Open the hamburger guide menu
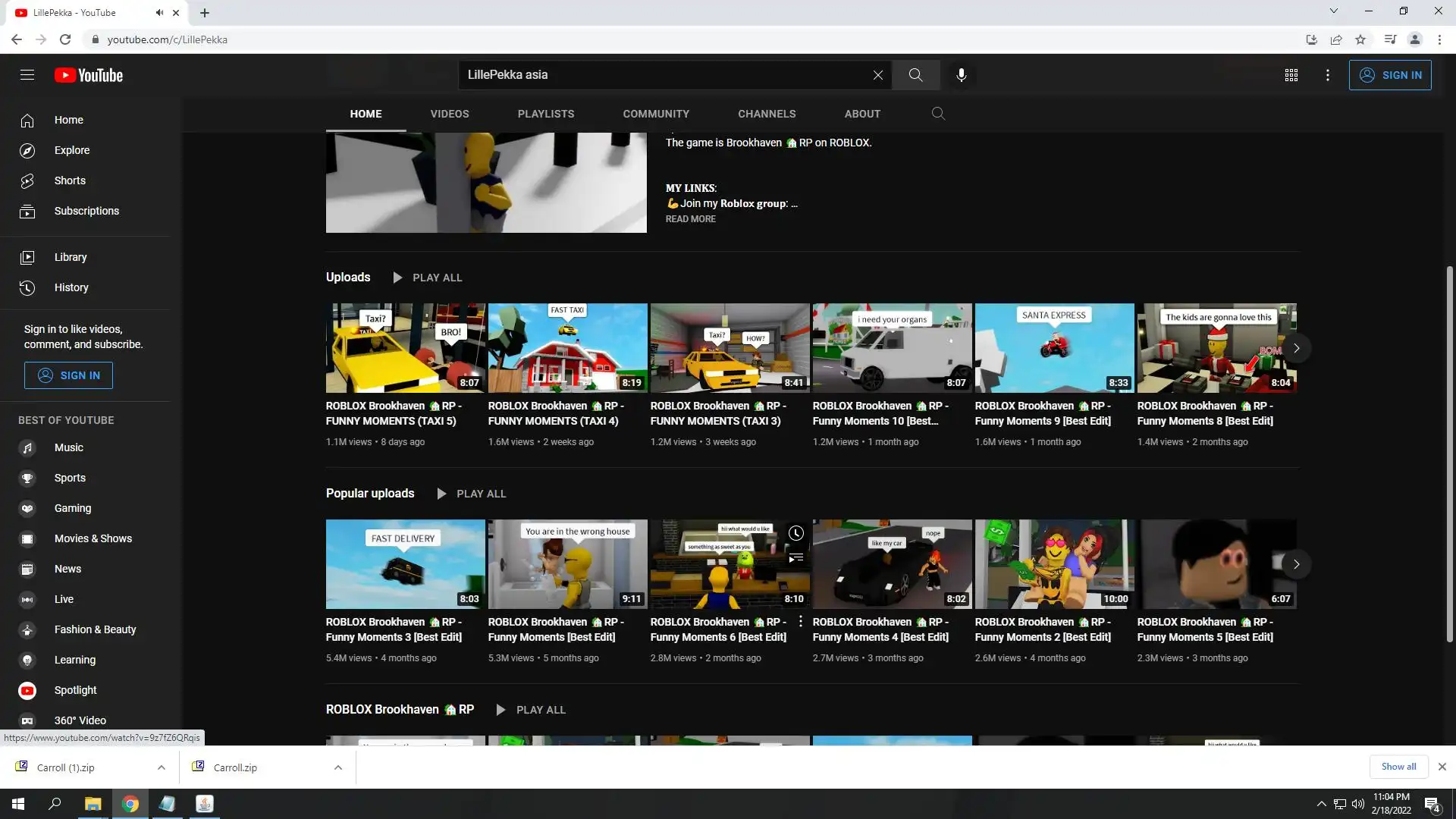This screenshot has width=1456, height=819. 27,75
